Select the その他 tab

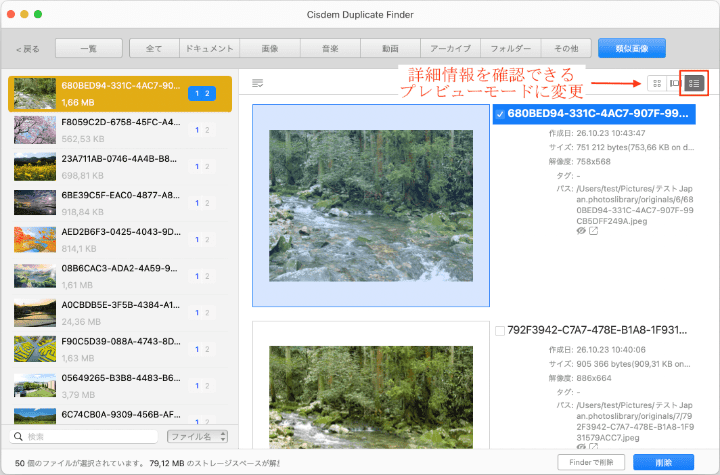[x=566, y=48]
